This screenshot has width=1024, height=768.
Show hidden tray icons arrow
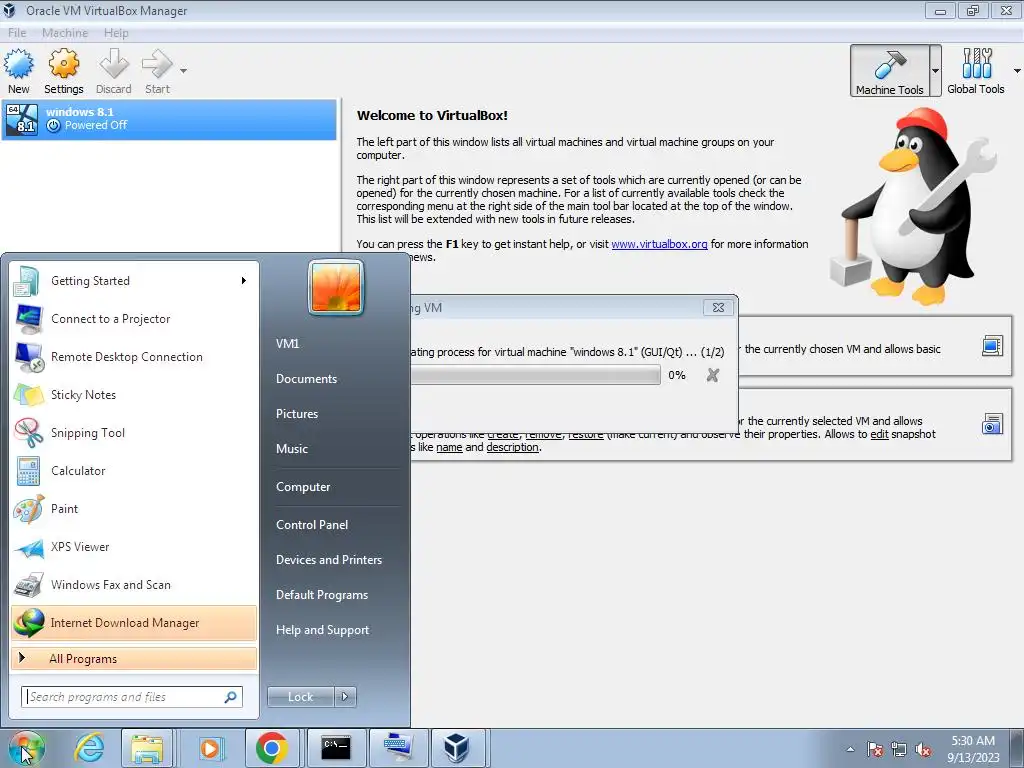pyautogui.click(x=850, y=749)
